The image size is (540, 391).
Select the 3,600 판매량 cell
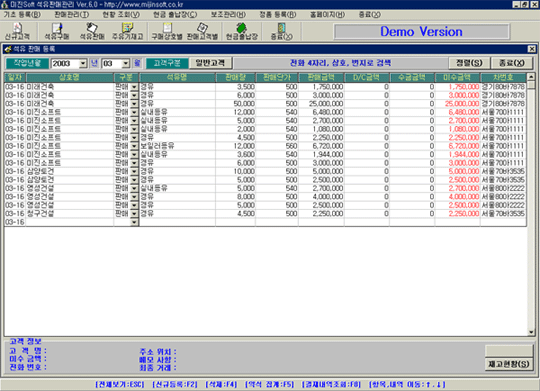[x=236, y=154]
